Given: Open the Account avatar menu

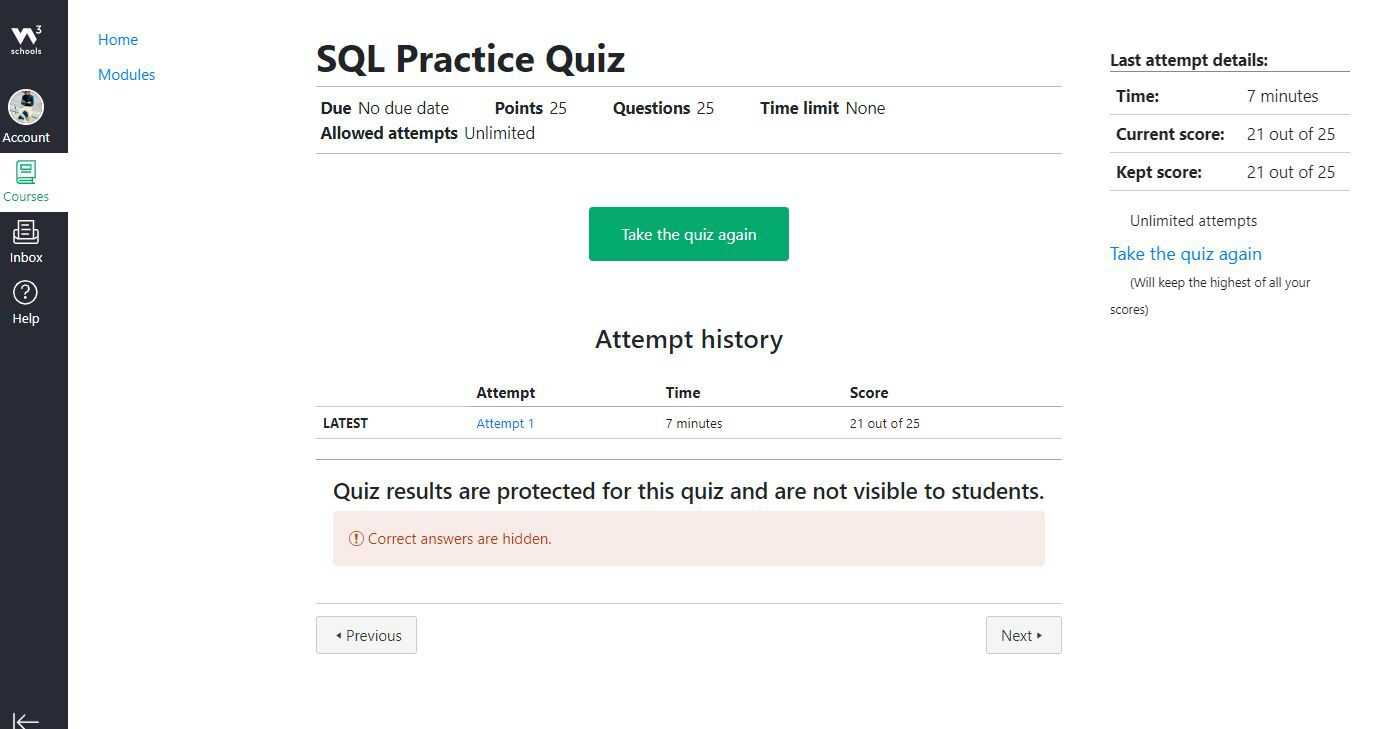Looking at the screenshot, I should [26, 108].
